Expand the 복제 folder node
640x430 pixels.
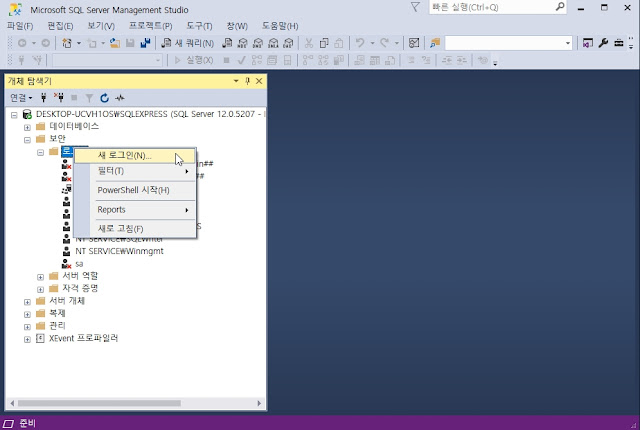click(x=27, y=315)
